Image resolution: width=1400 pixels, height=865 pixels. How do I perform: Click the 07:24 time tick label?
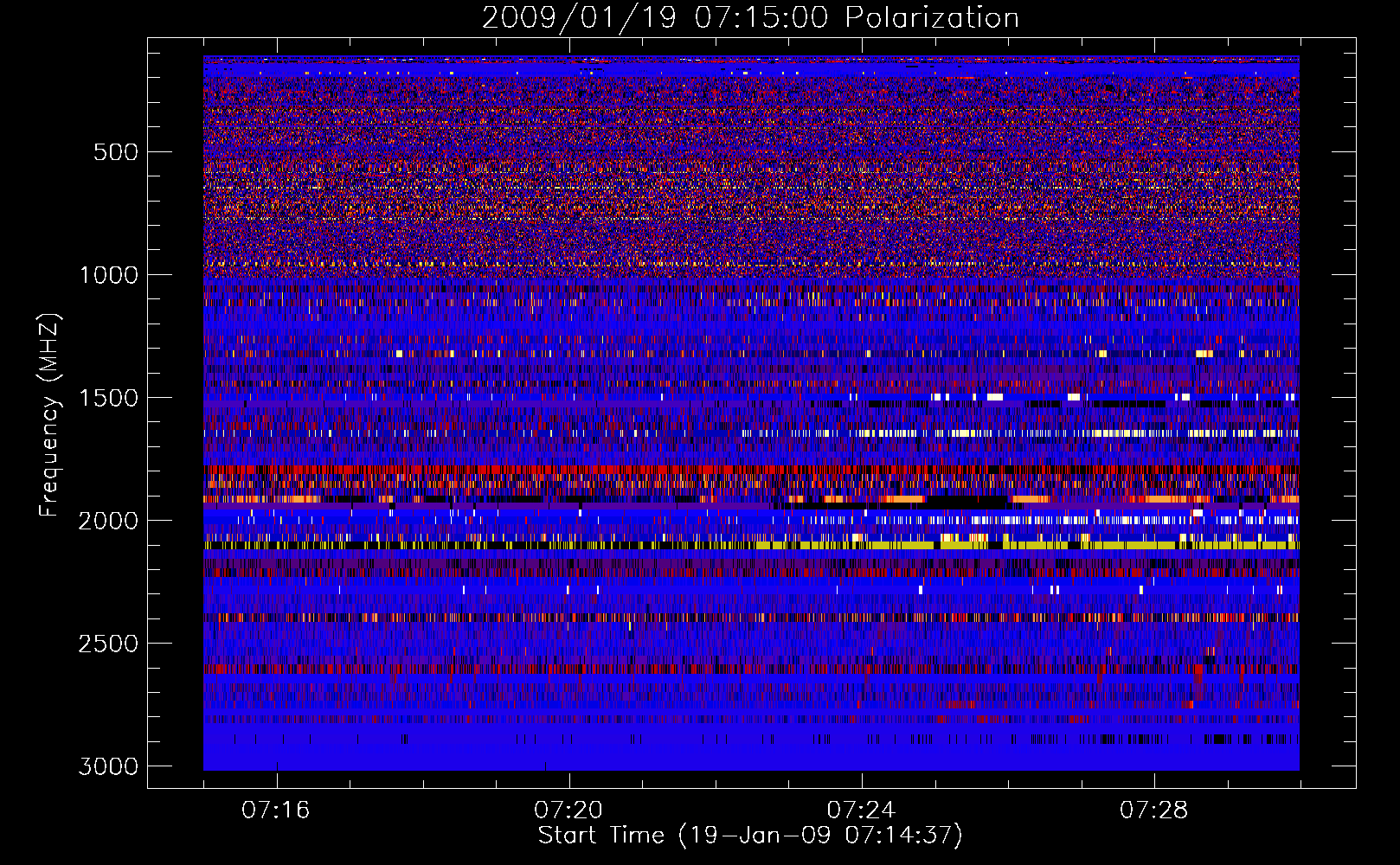861,810
